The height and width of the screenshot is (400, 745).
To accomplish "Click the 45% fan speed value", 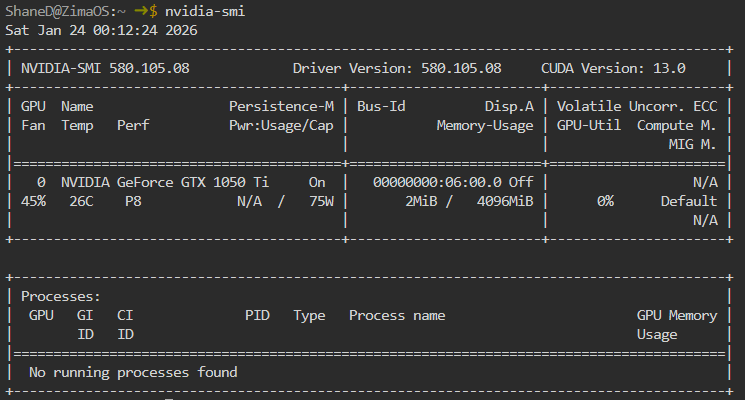I will [x=33, y=201].
